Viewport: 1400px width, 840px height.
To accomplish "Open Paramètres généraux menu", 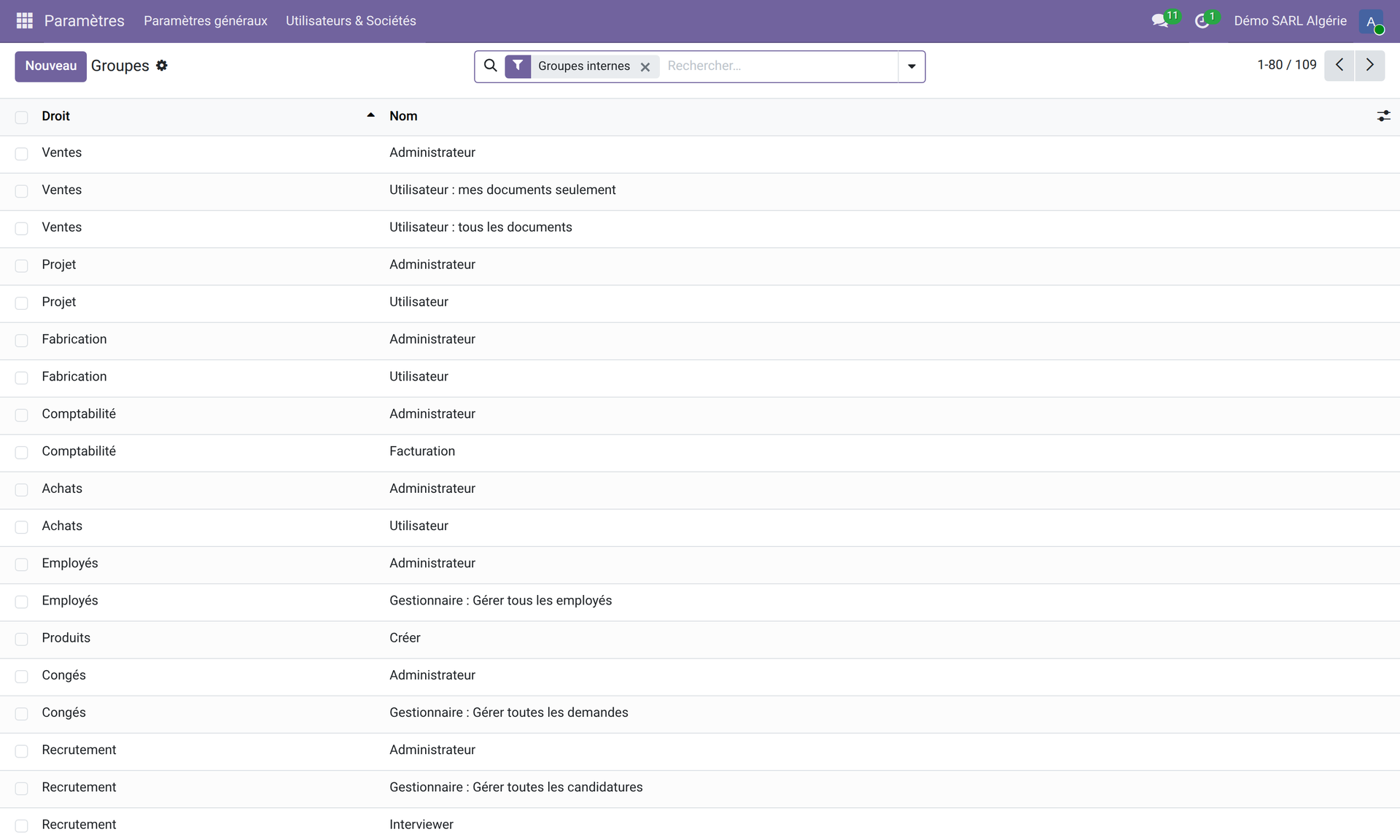I will point(206,21).
